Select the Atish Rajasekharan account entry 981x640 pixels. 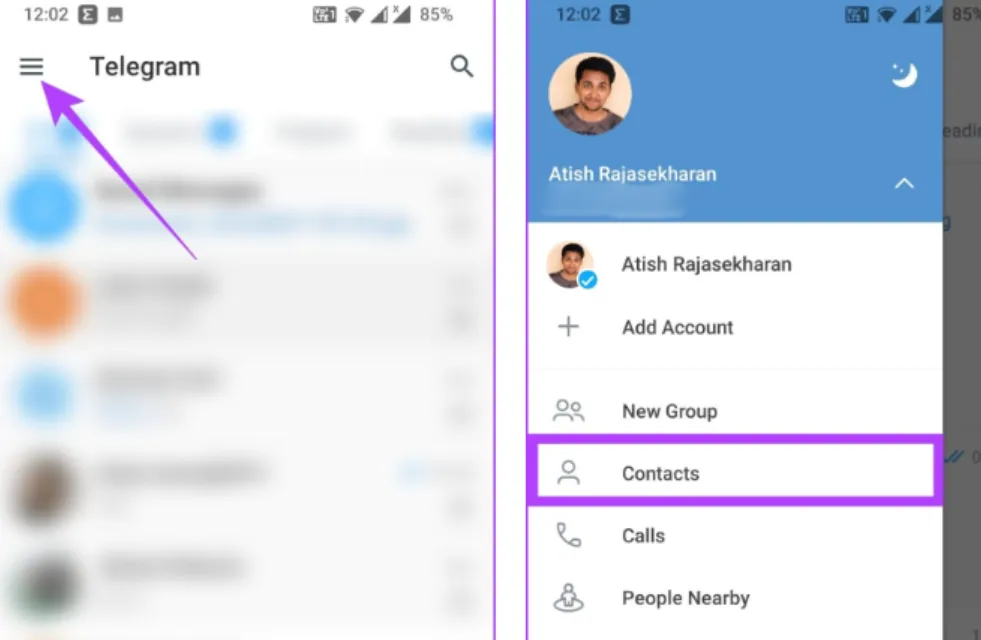click(x=735, y=265)
